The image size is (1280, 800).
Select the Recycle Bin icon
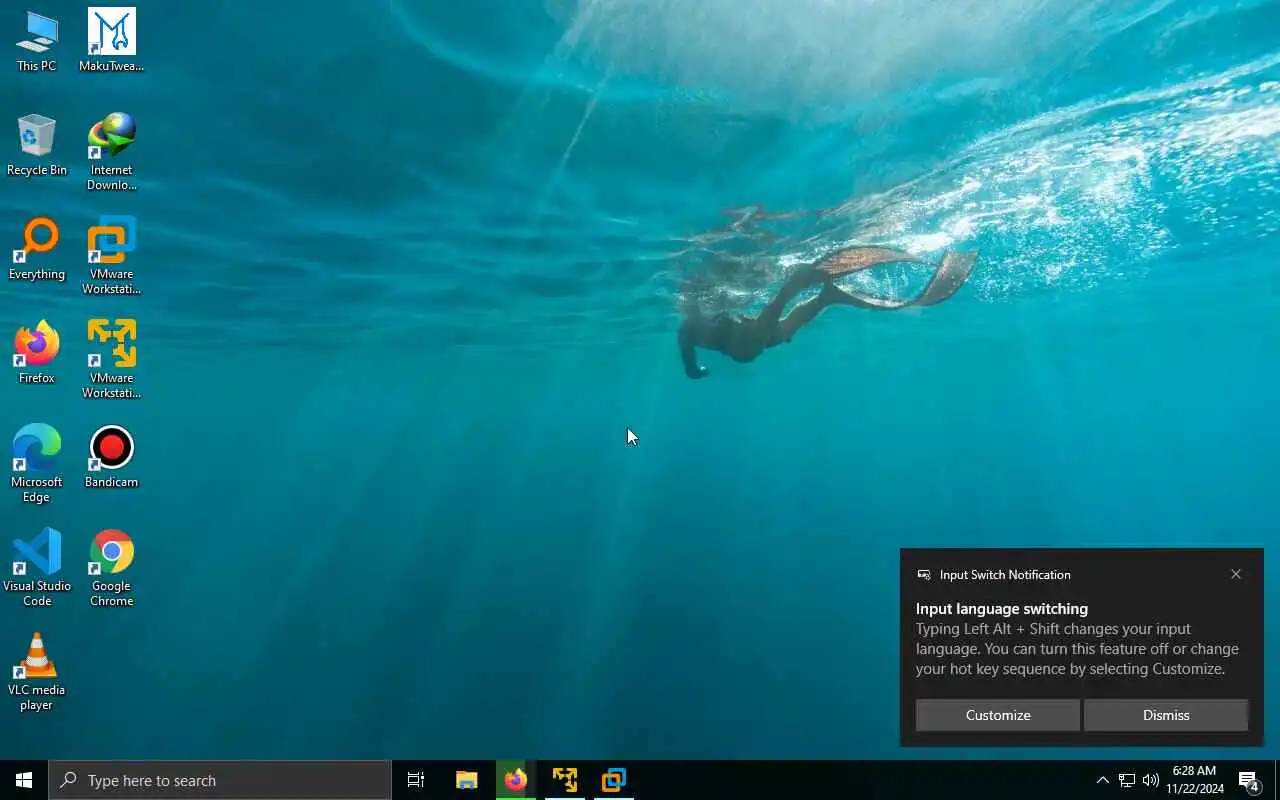coord(36,146)
